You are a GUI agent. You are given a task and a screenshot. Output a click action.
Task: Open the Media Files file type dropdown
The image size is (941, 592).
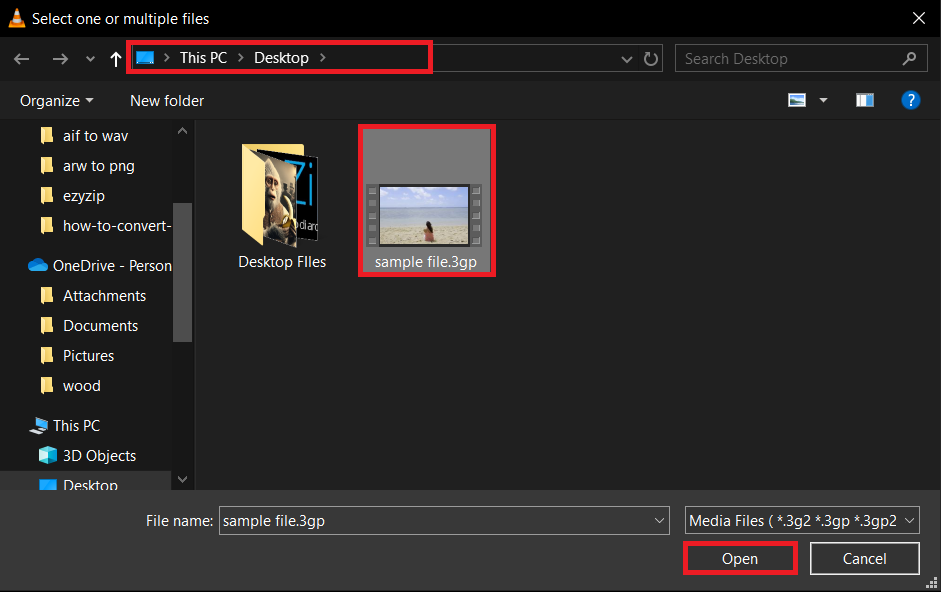908,520
